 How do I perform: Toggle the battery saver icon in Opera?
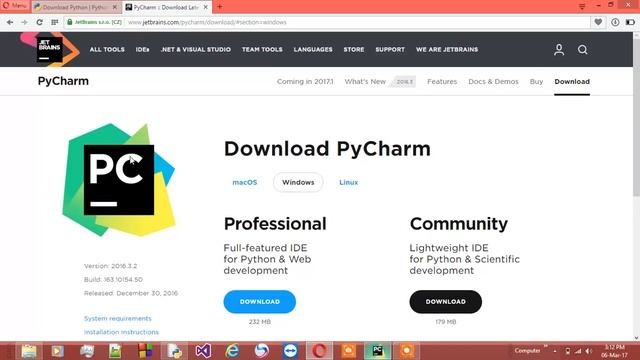click(630, 22)
